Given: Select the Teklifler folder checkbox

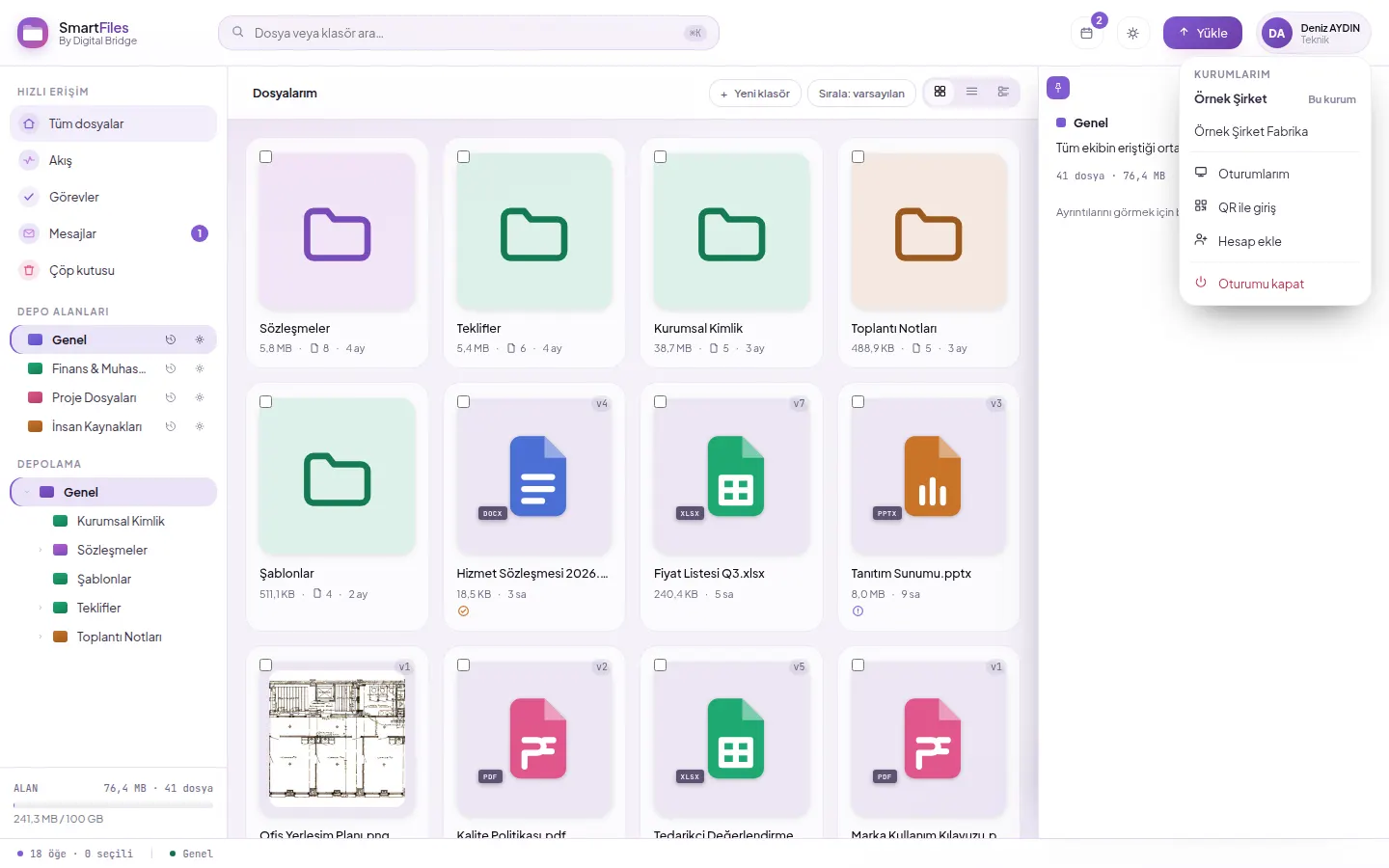Looking at the screenshot, I should [464, 157].
